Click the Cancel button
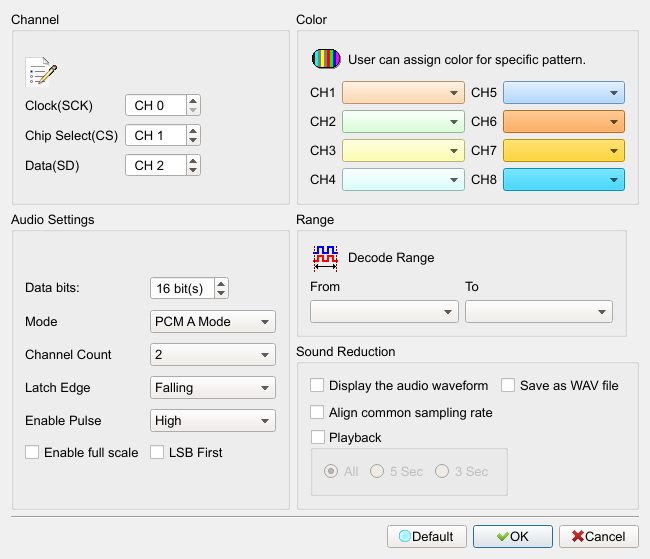Image resolution: width=650 pixels, height=559 pixels. tap(599, 537)
